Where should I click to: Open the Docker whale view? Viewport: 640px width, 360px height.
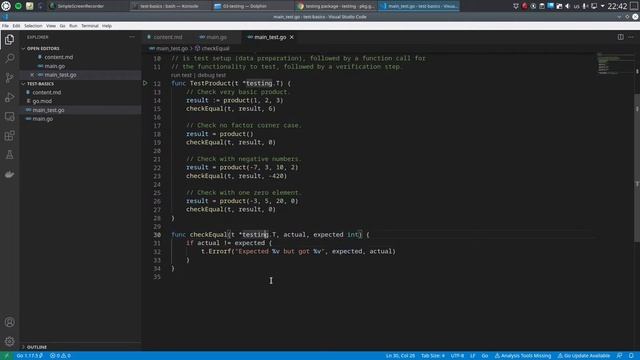pos(9,174)
